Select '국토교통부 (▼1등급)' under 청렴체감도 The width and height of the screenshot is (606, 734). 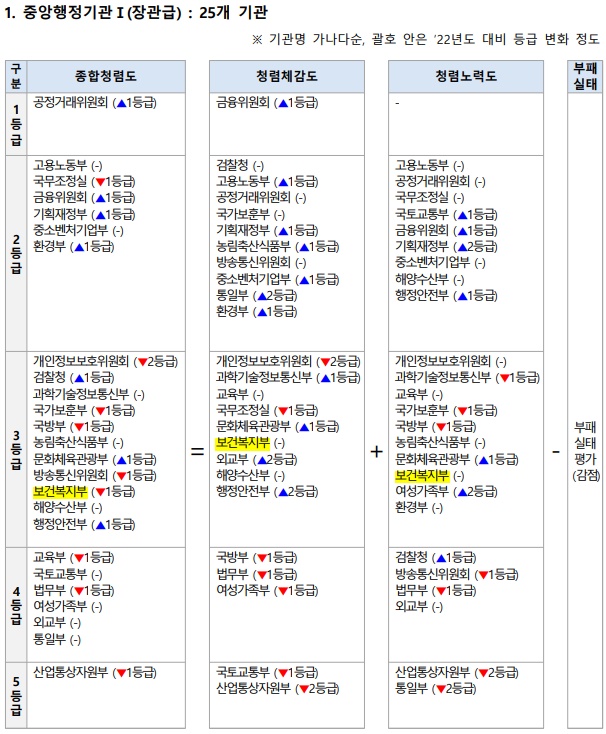267,673
